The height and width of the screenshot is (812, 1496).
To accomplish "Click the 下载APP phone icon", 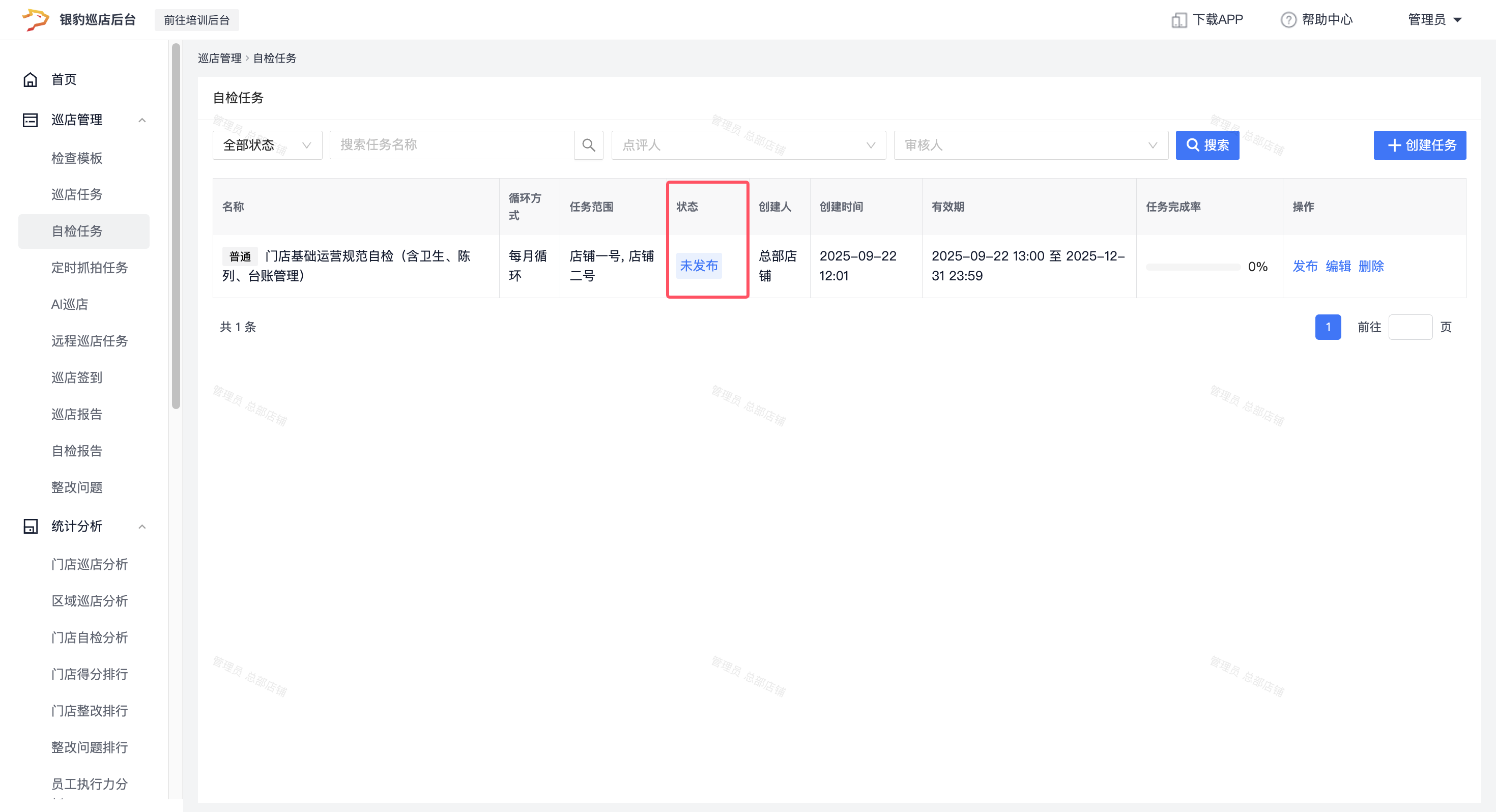I will click(x=1178, y=20).
